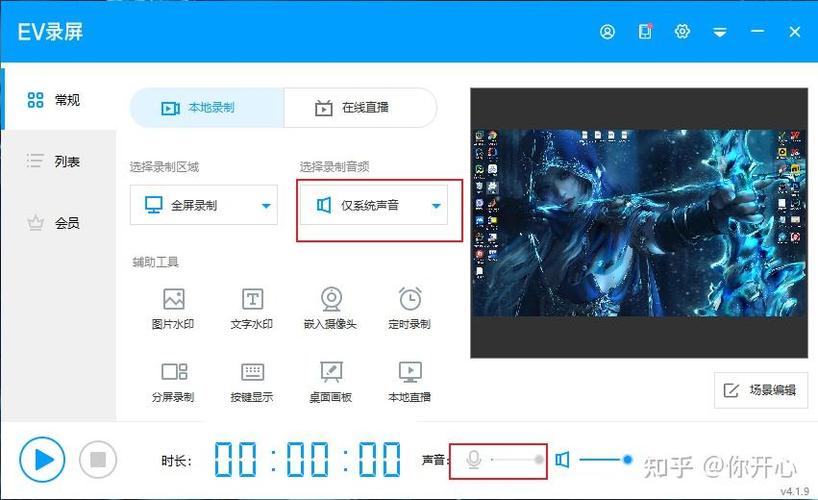Open the 分屏录制 split-screen tool

click(x=173, y=382)
